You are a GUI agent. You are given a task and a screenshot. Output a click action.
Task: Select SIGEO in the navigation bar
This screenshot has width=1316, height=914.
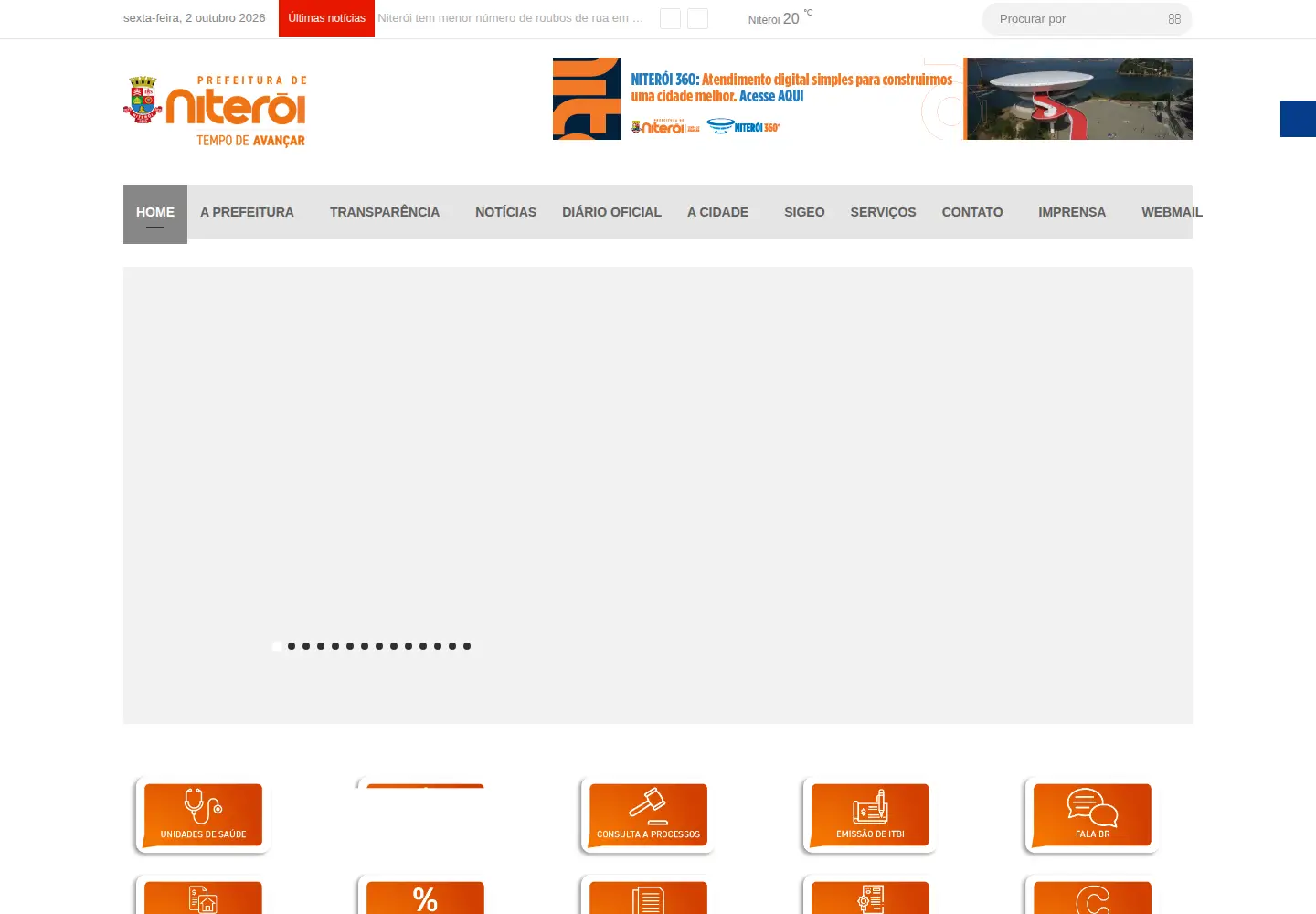click(804, 212)
